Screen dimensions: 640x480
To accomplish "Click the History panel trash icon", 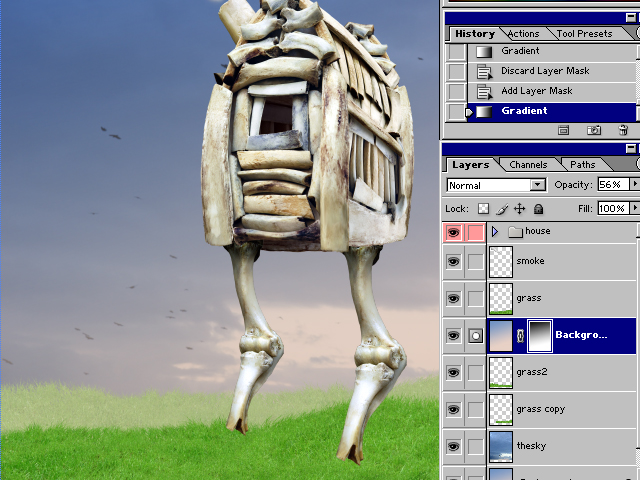I will point(623,130).
